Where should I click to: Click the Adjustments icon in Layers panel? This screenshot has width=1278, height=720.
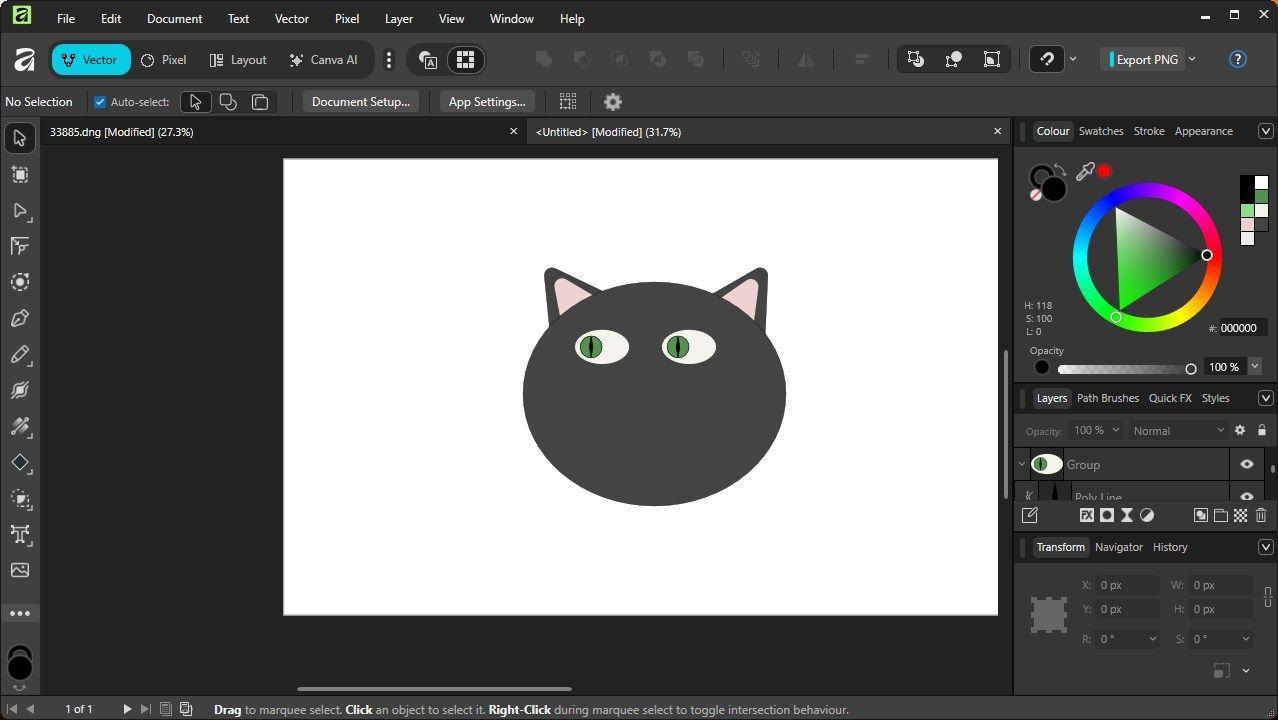[1147, 516]
